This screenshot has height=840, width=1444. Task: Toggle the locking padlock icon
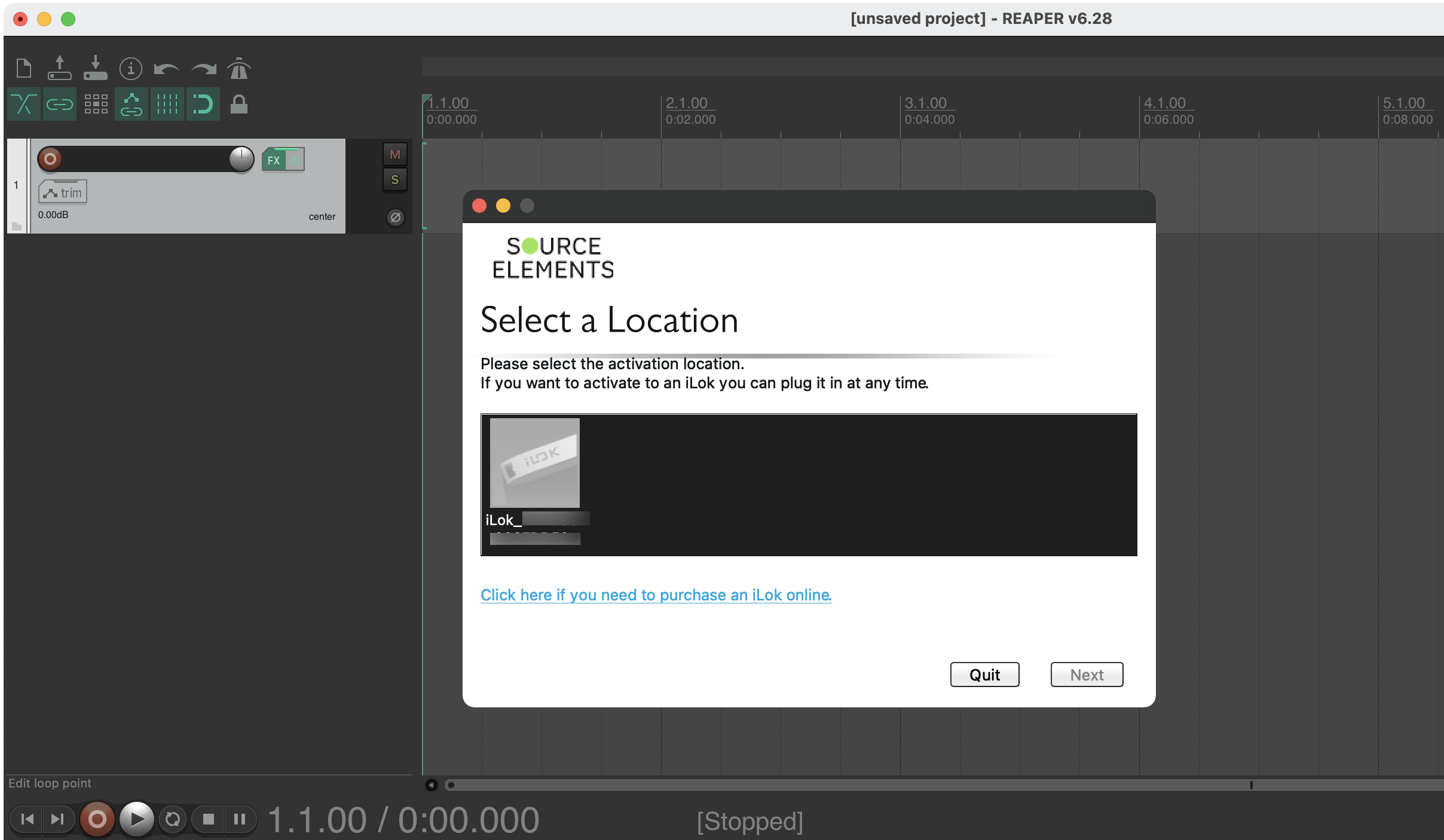[x=239, y=105]
